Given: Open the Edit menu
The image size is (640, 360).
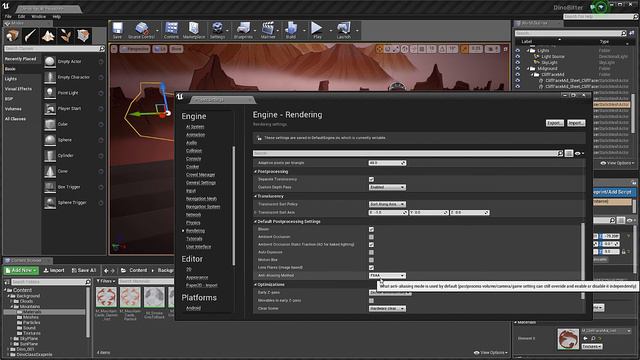Looking at the screenshot, I should pos(22,16).
